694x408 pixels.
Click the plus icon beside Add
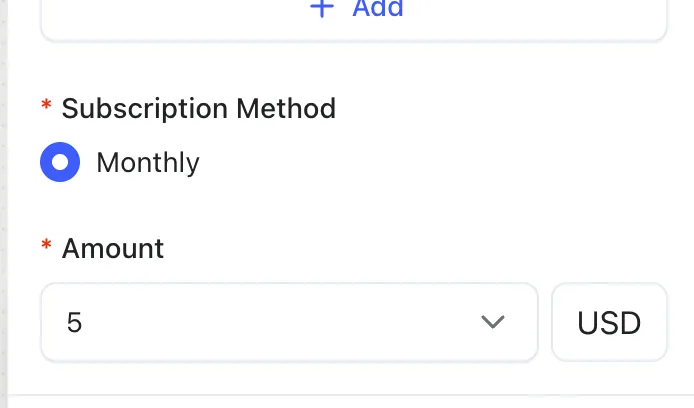coord(321,9)
